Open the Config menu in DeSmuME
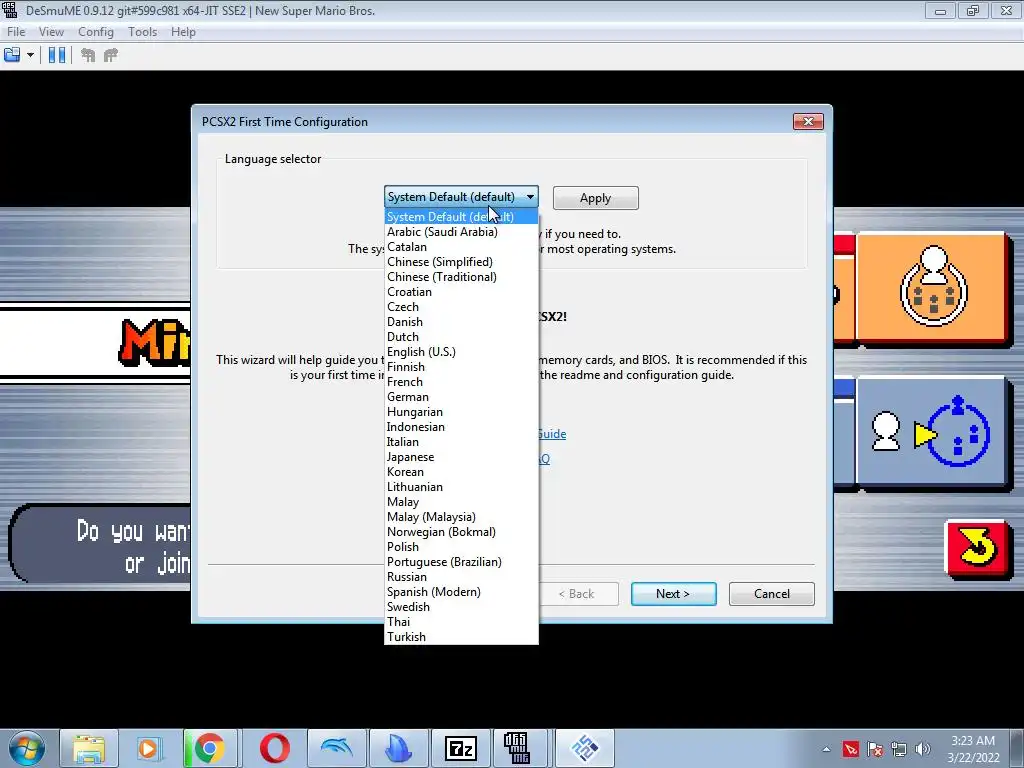1024x768 pixels. (95, 31)
